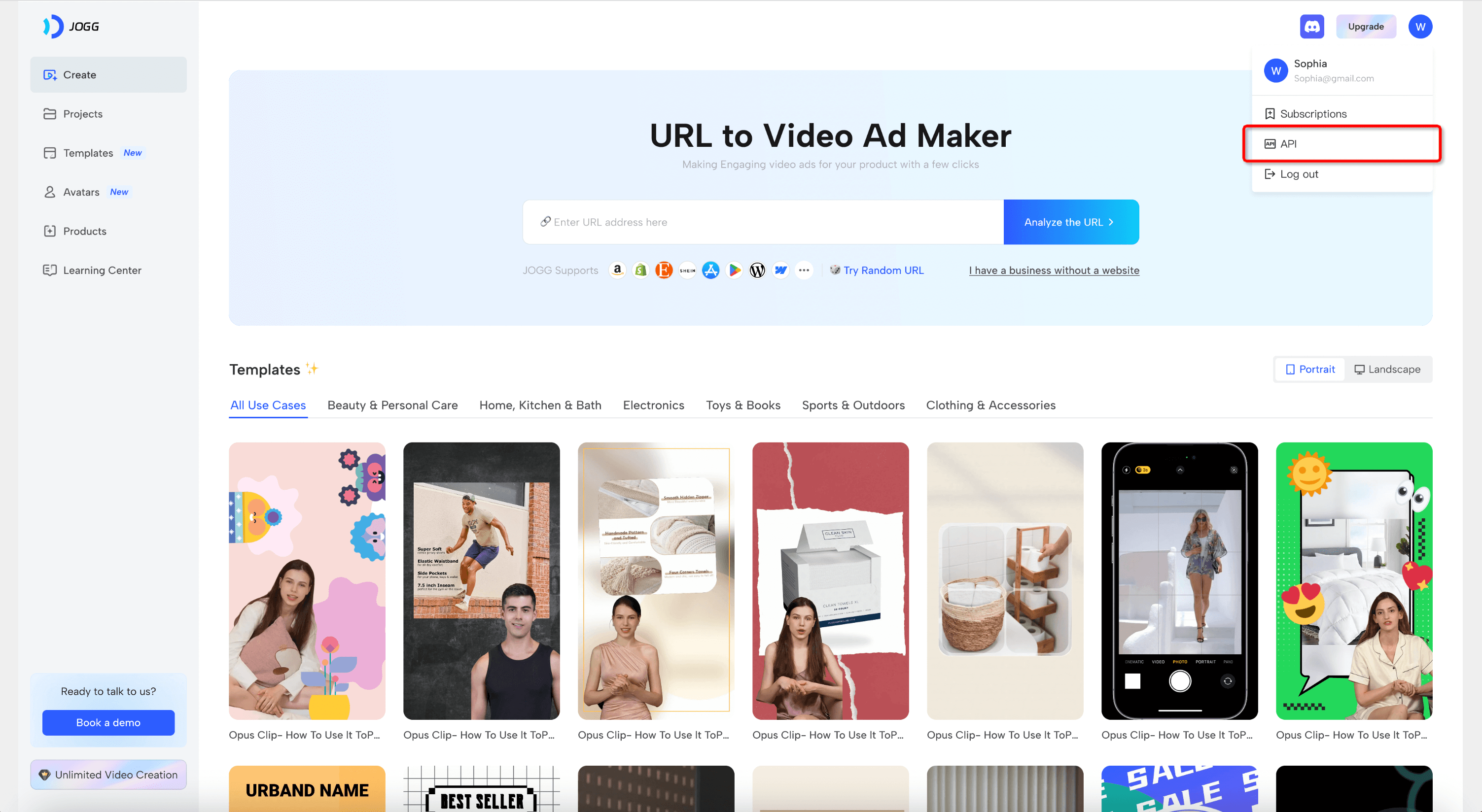Click the Google Play supported platform icon
Screen dimensions: 1482x812
click(x=734, y=270)
